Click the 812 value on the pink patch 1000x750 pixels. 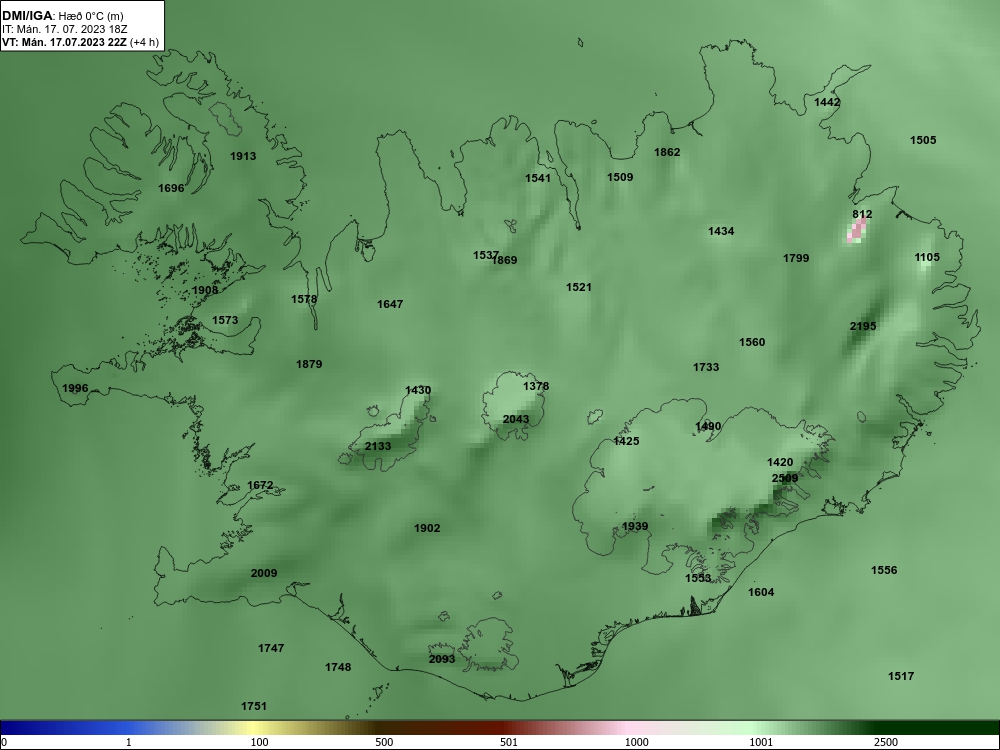862,214
